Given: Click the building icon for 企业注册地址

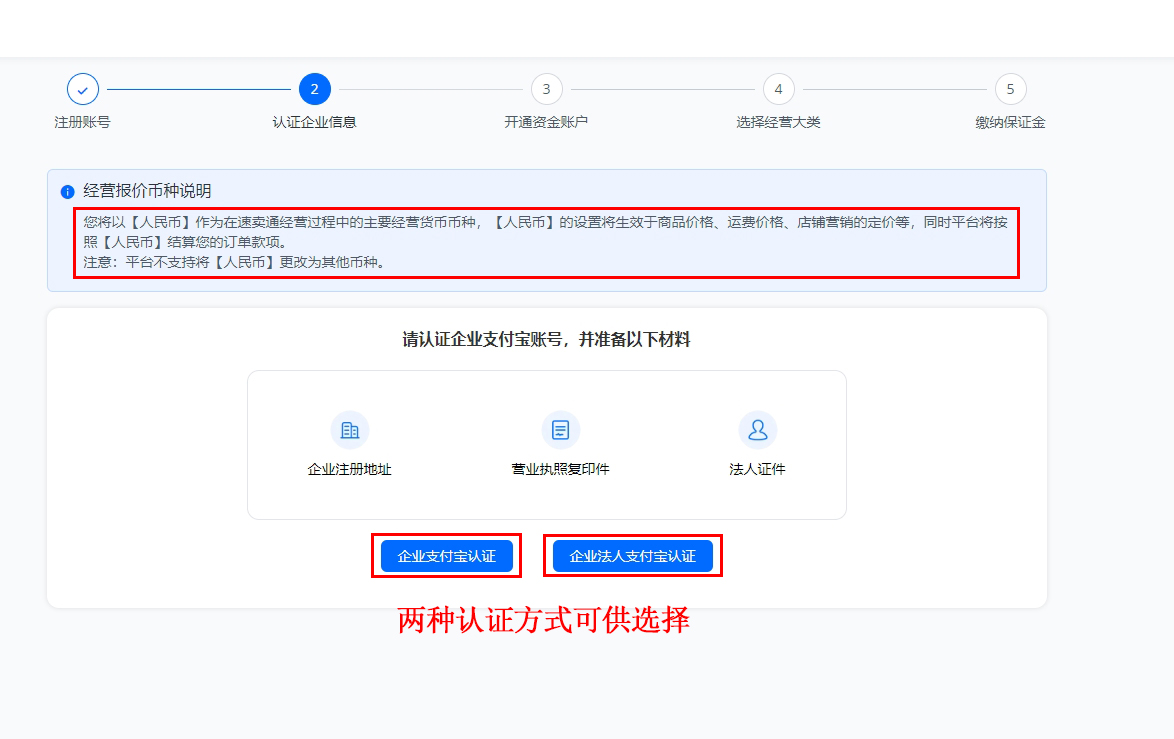Looking at the screenshot, I should pos(350,430).
